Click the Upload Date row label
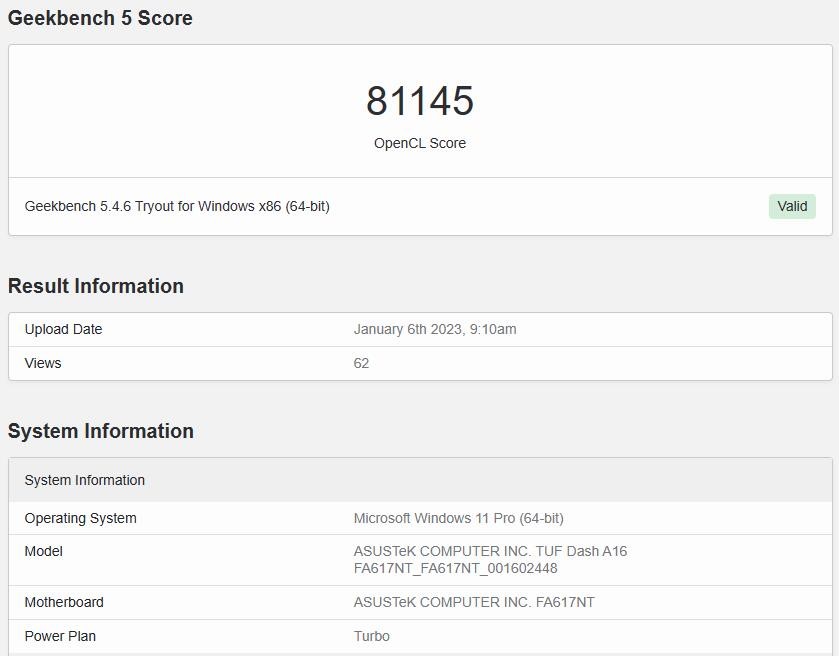 point(63,329)
